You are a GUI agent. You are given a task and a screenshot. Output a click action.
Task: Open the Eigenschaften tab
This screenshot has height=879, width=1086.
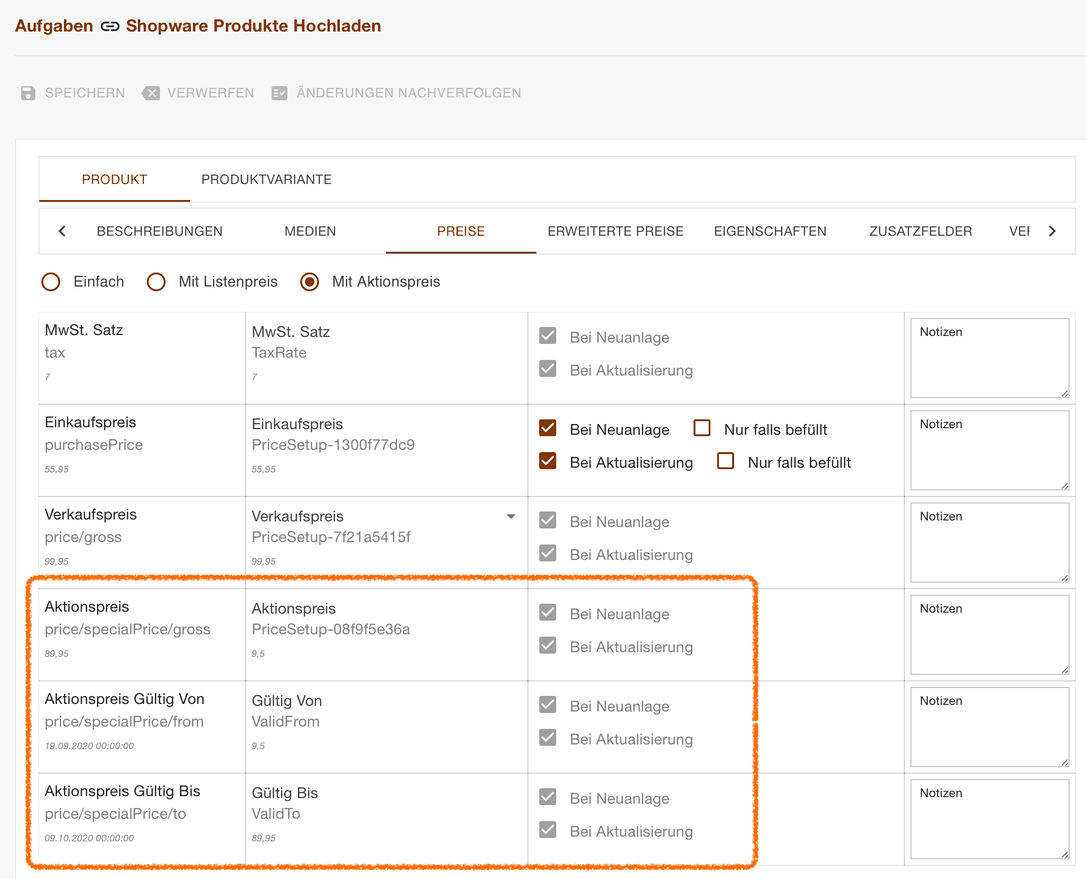770,231
